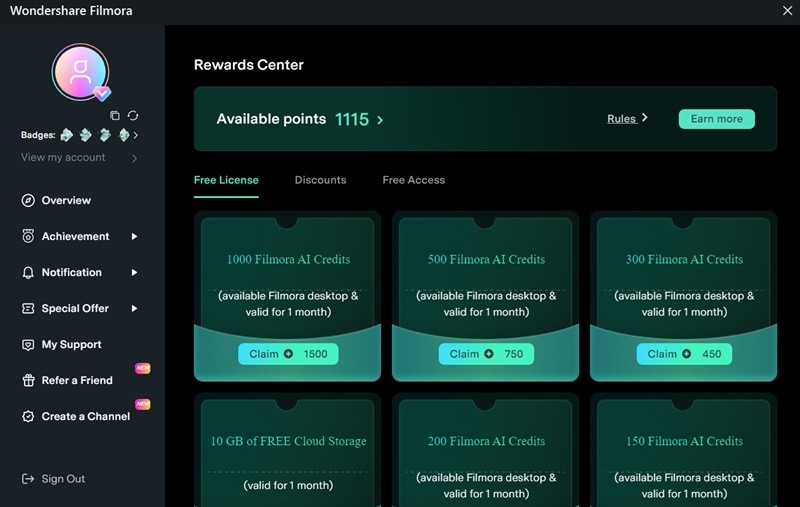The image size is (800, 507).
Task: Click the first badge icon
Action: [x=66, y=135]
